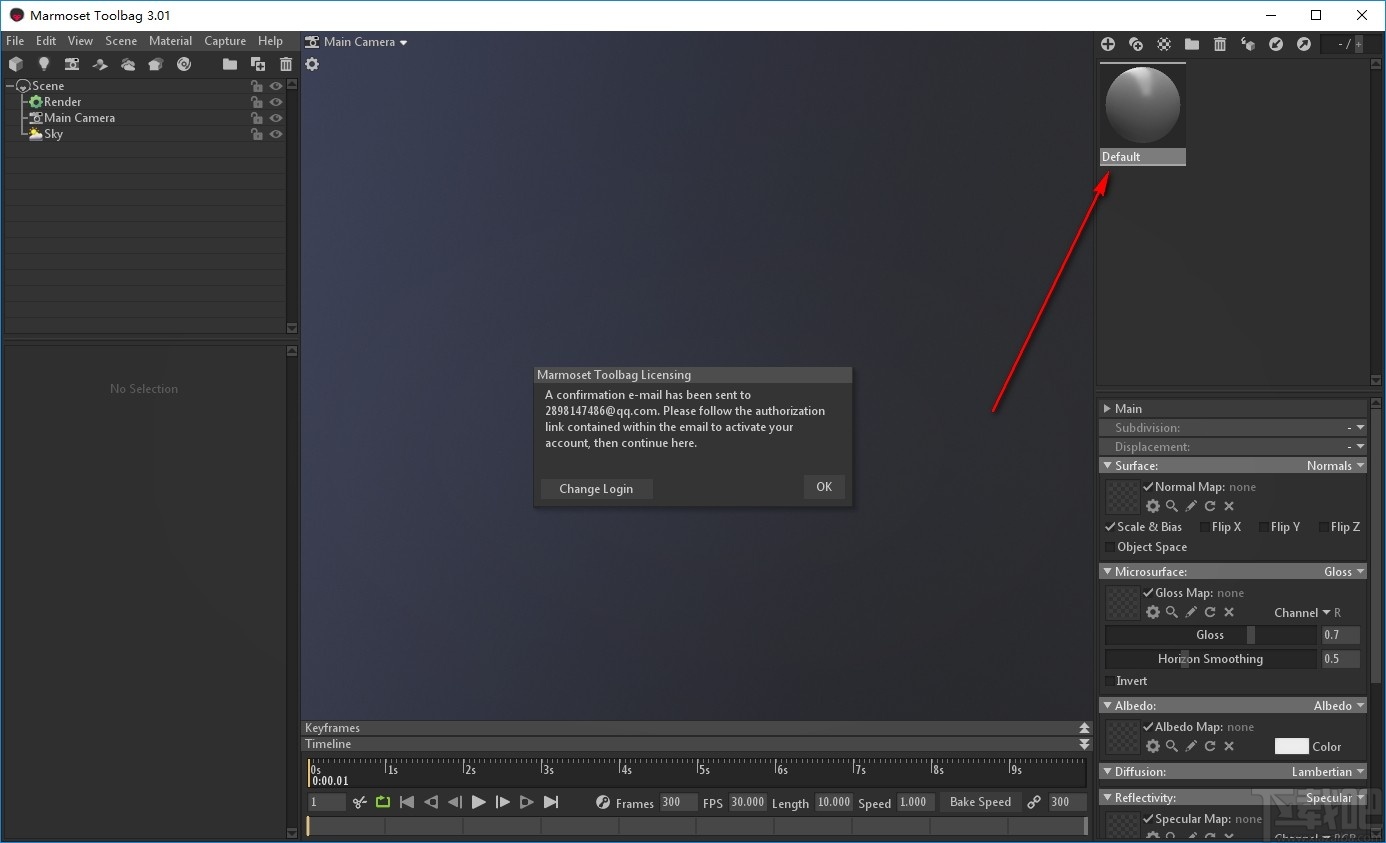
Task: Open the View menu
Action: click(x=80, y=41)
